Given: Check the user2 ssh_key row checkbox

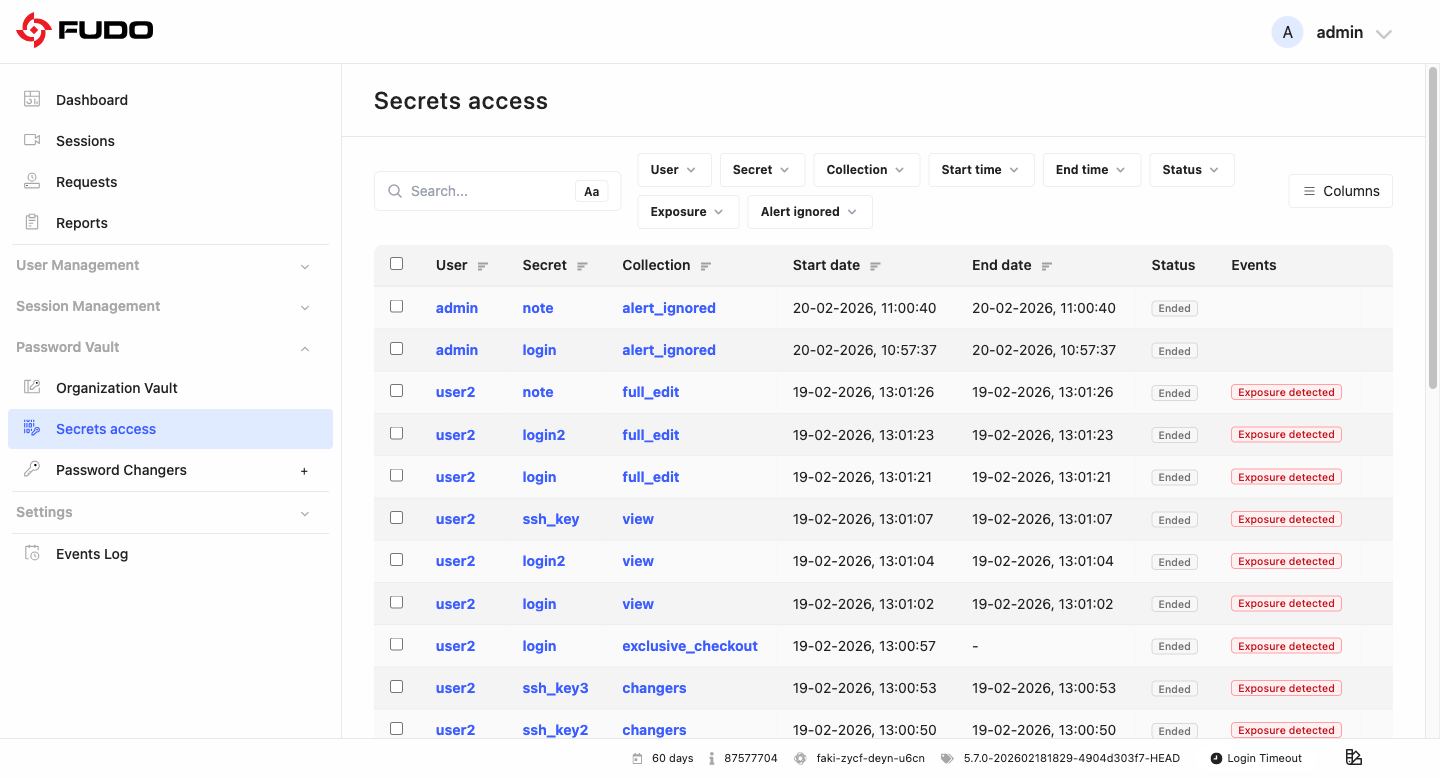Looking at the screenshot, I should tap(396, 517).
